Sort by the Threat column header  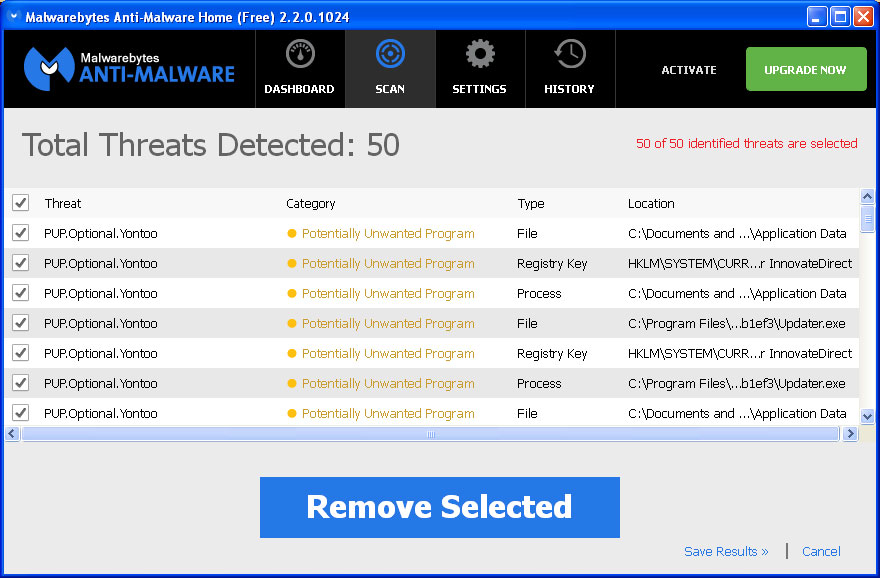[62, 203]
